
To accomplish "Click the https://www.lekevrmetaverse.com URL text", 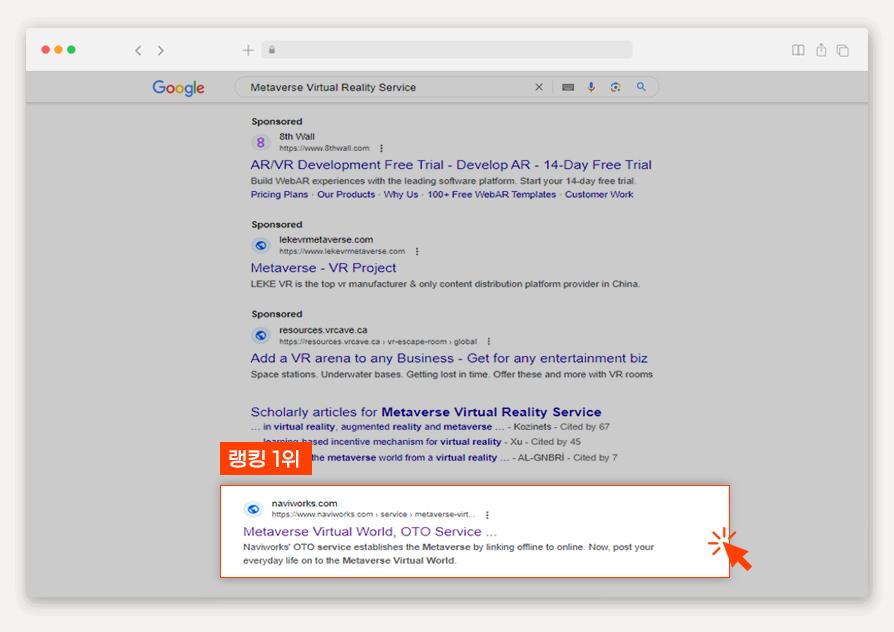I will 342,252.
